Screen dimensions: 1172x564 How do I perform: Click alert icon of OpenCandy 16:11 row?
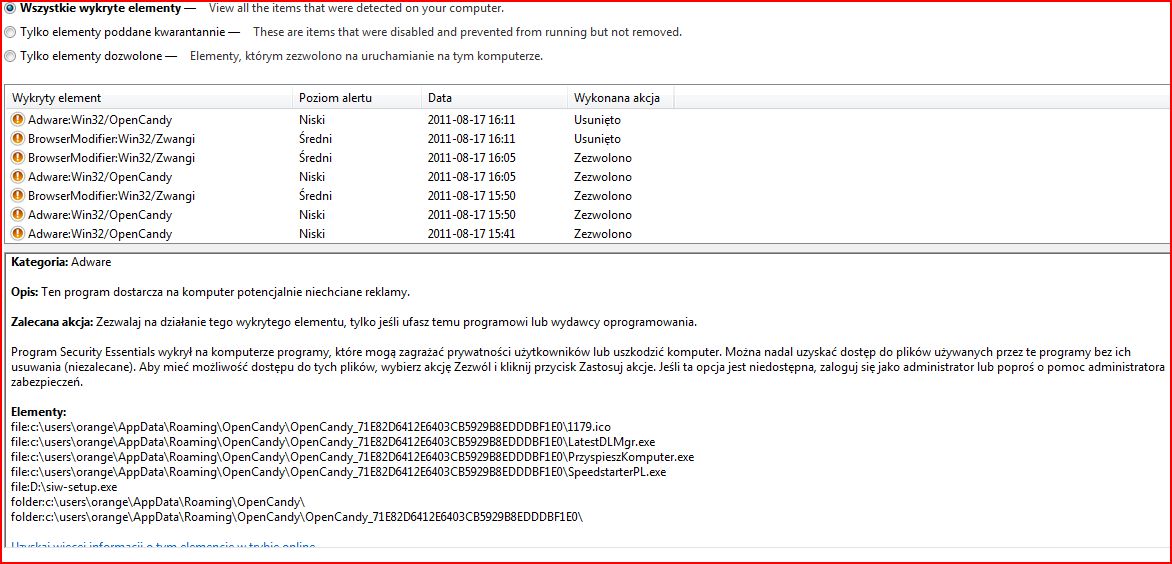(18, 120)
